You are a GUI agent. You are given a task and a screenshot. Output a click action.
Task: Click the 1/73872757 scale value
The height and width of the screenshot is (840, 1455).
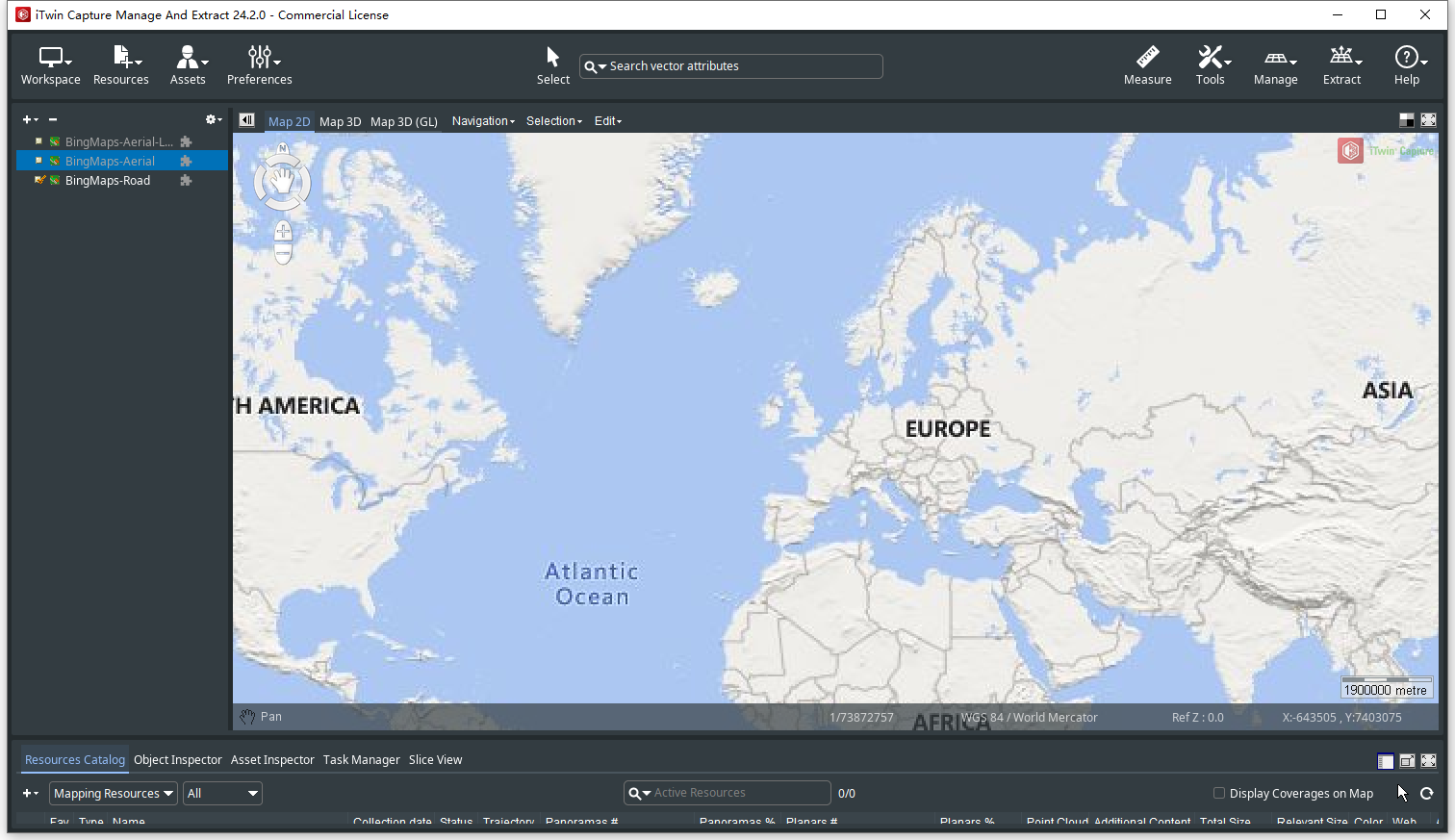[861, 717]
